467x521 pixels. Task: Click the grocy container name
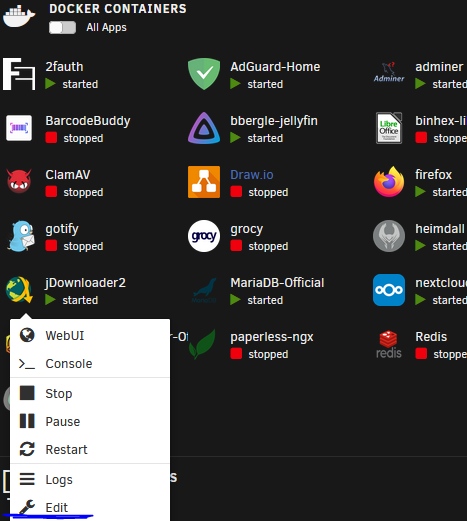pos(247,229)
